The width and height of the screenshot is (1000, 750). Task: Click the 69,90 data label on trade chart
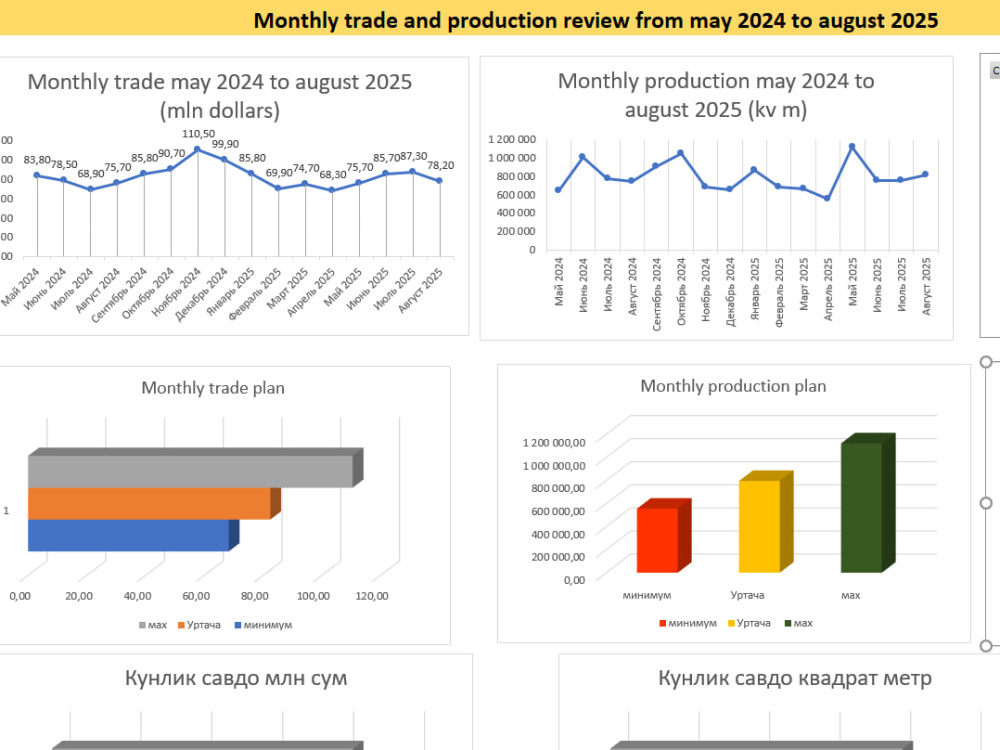point(279,173)
